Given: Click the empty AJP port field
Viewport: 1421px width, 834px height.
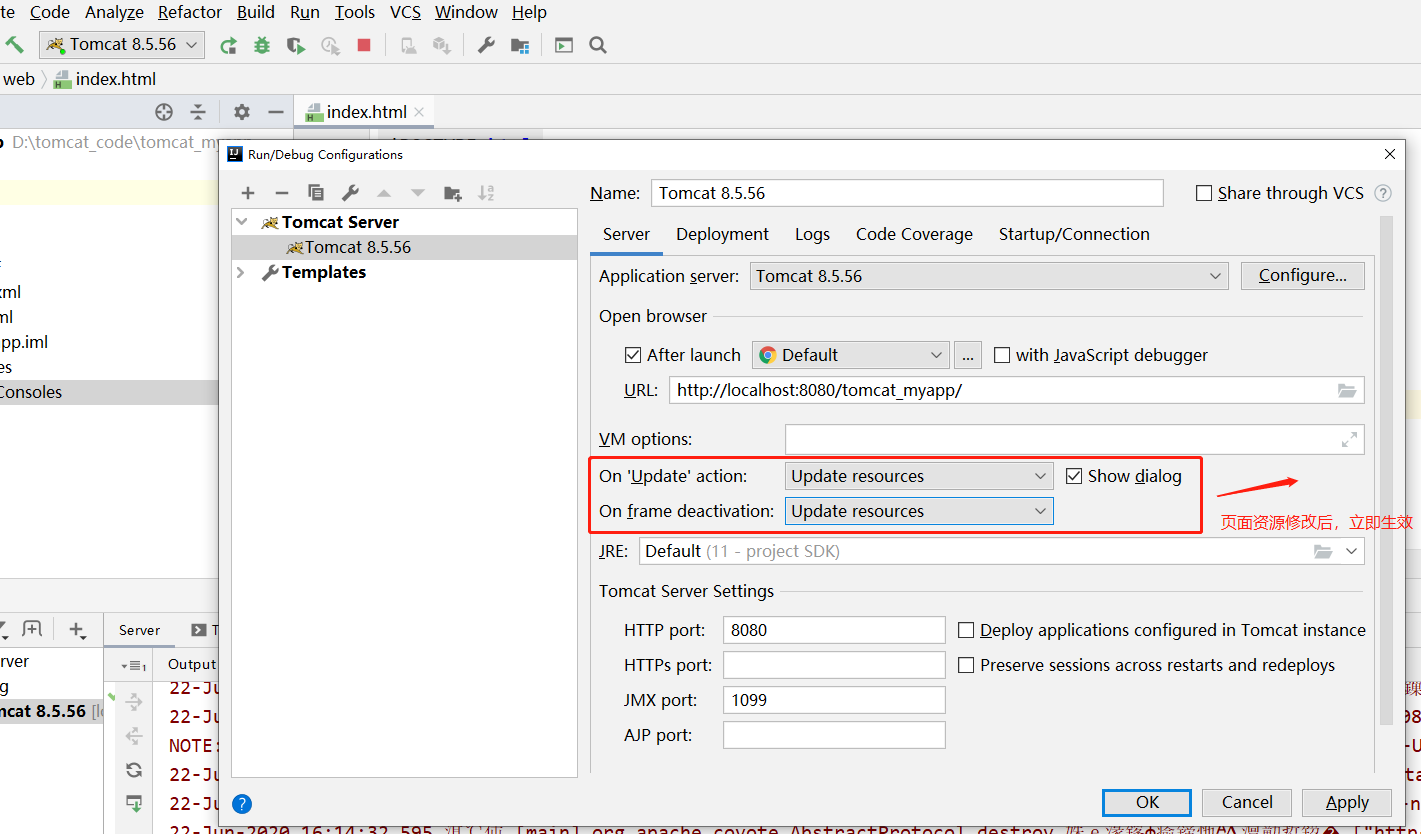Looking at the screenshot, I should point(834,735).
